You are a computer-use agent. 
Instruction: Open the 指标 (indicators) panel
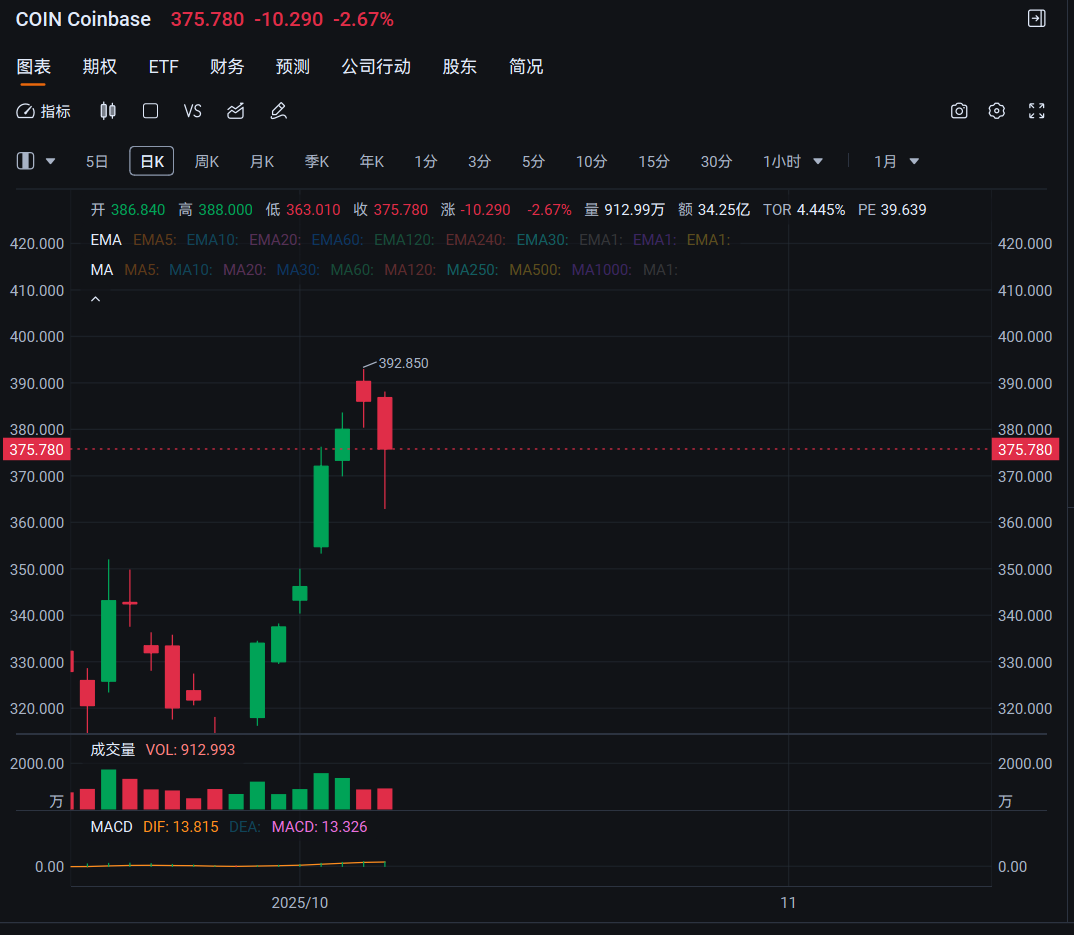pos(43,111)
